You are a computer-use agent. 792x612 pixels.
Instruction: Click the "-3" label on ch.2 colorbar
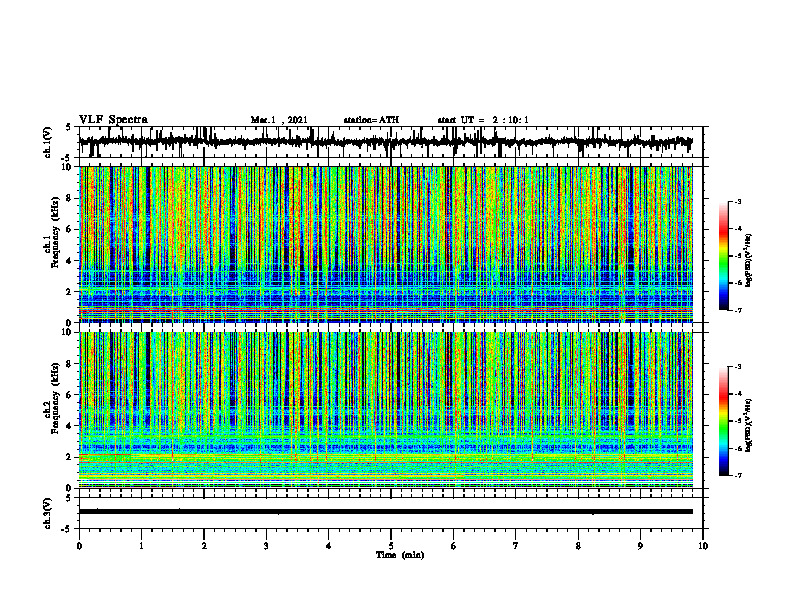(738, 367)
